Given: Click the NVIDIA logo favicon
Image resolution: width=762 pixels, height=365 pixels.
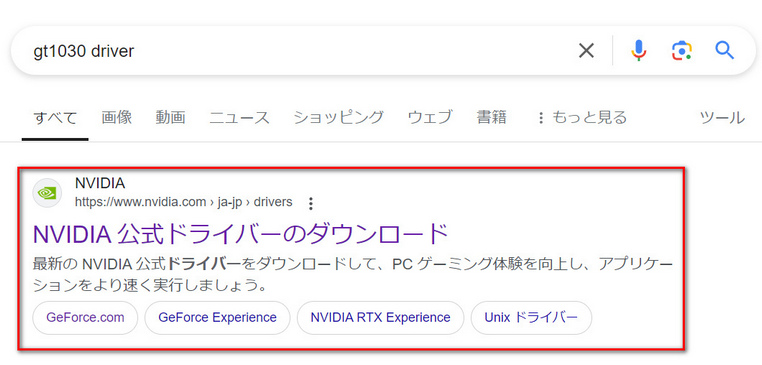Looking at the screenshot, I should point(47,193).
